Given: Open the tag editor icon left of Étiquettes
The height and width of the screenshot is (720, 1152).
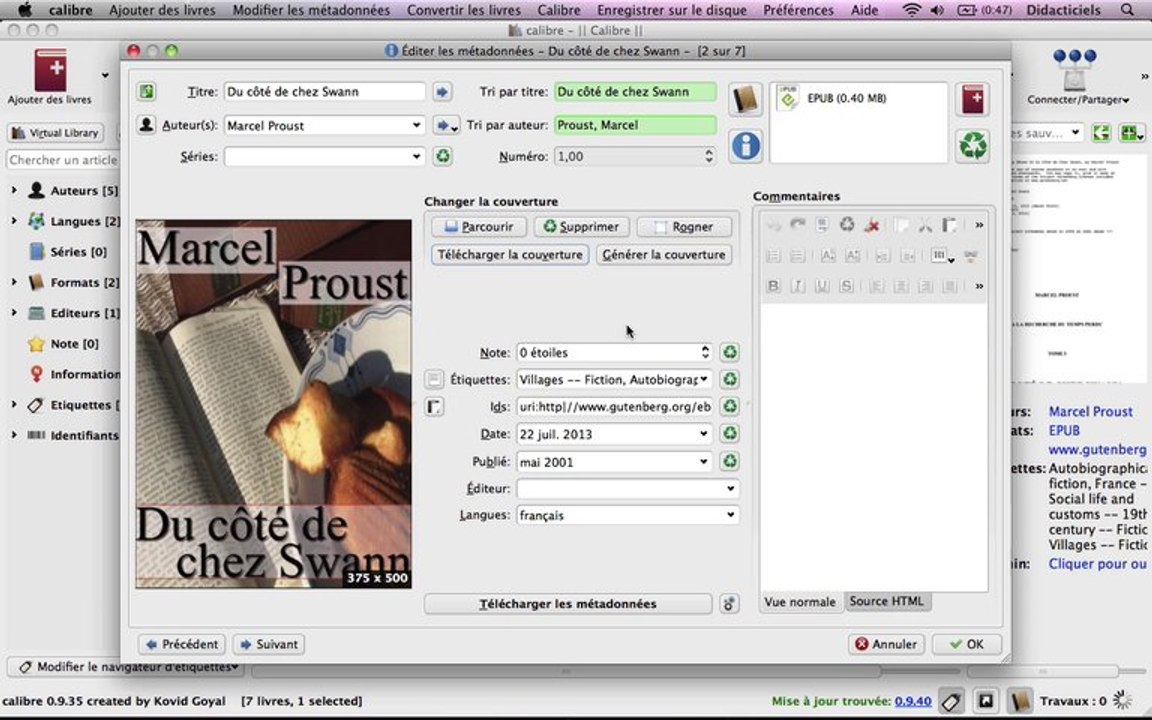Looking at the screenshot, I should [x=434, y=379].
